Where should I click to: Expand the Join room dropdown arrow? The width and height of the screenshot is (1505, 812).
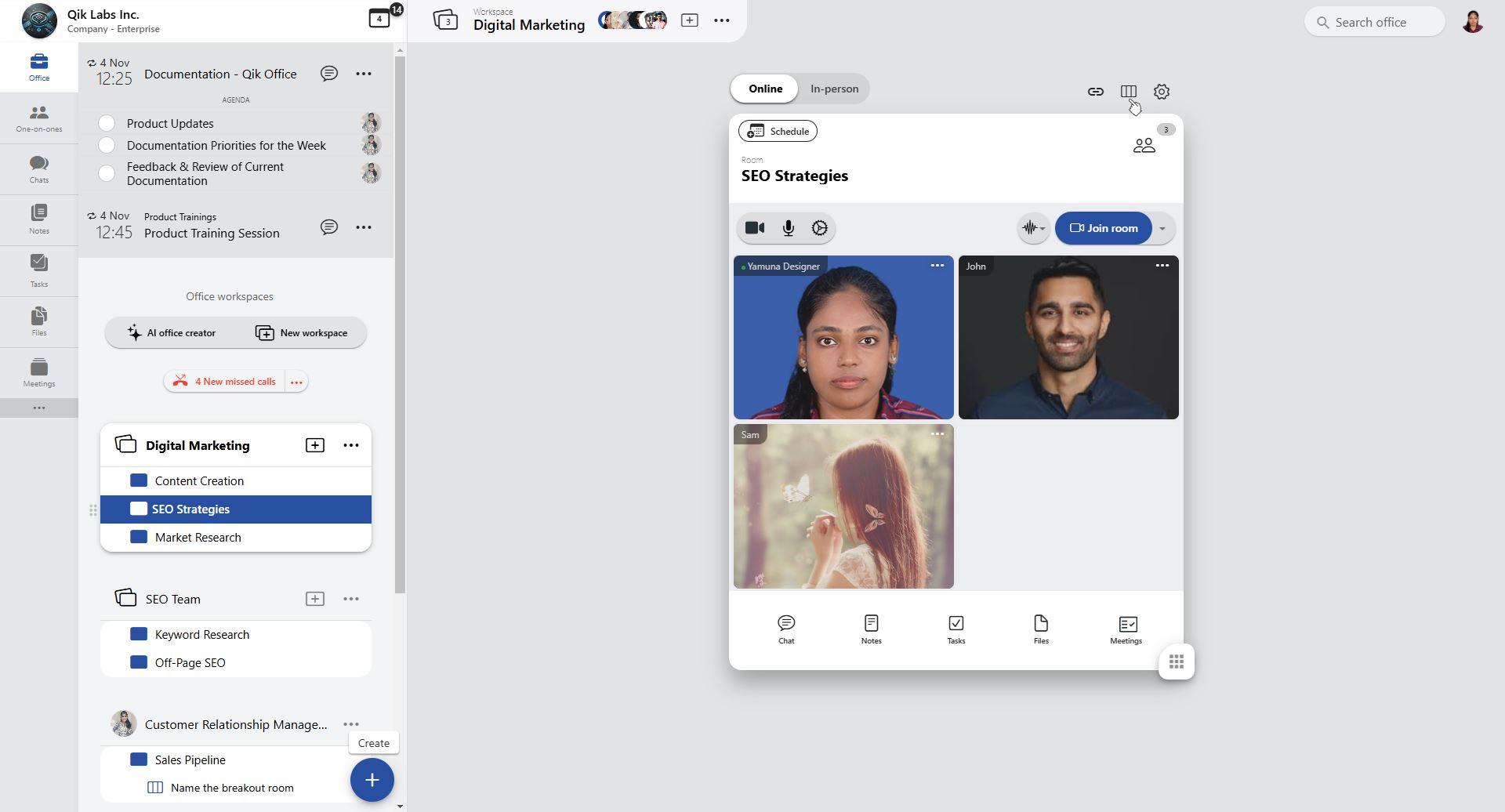1162,229
